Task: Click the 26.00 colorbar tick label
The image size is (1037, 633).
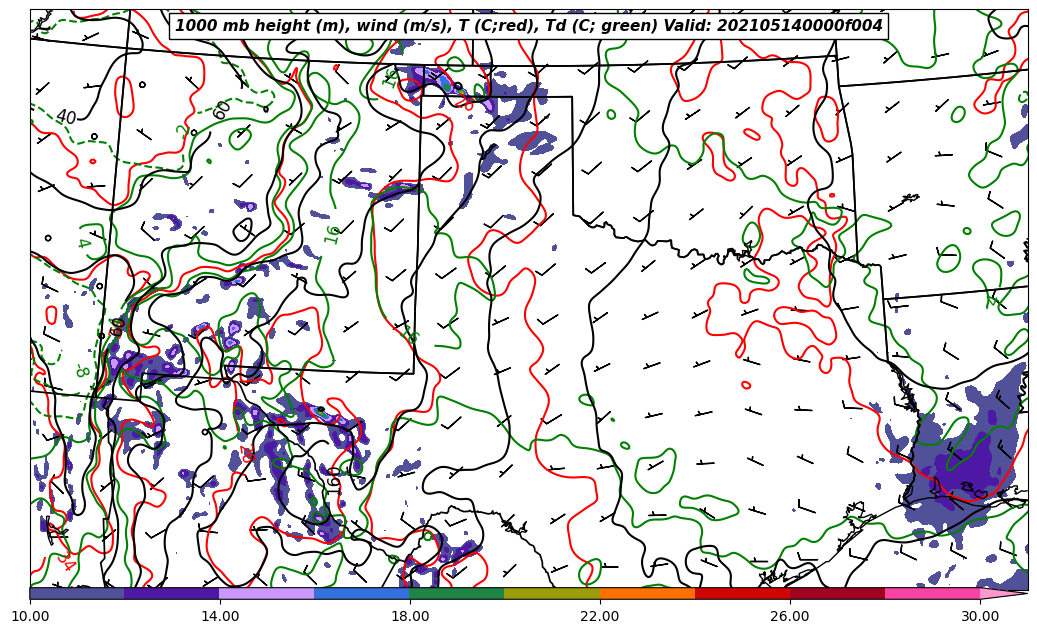Action: point(790,616)
